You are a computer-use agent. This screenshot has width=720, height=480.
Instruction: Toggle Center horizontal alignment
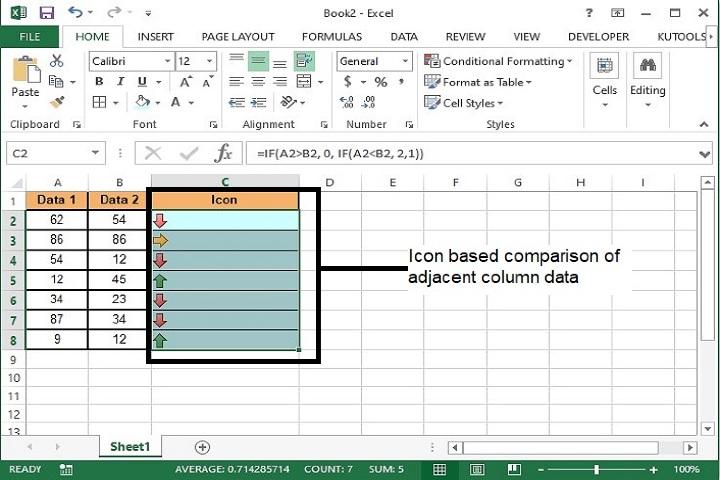tap(258, 82)
